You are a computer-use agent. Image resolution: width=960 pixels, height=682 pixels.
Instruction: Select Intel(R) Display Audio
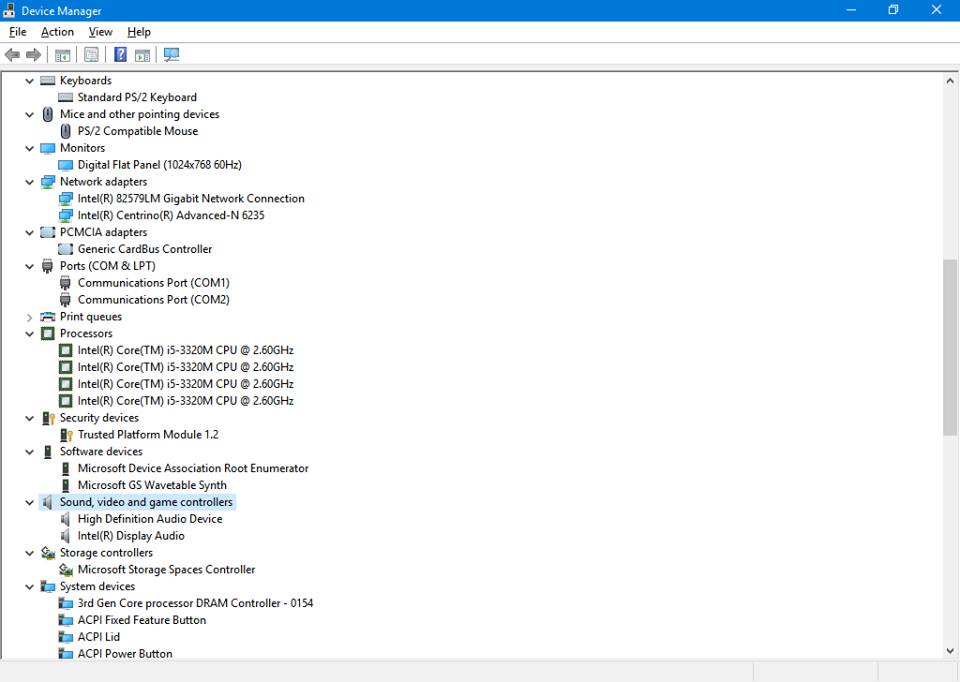point(131,536)
